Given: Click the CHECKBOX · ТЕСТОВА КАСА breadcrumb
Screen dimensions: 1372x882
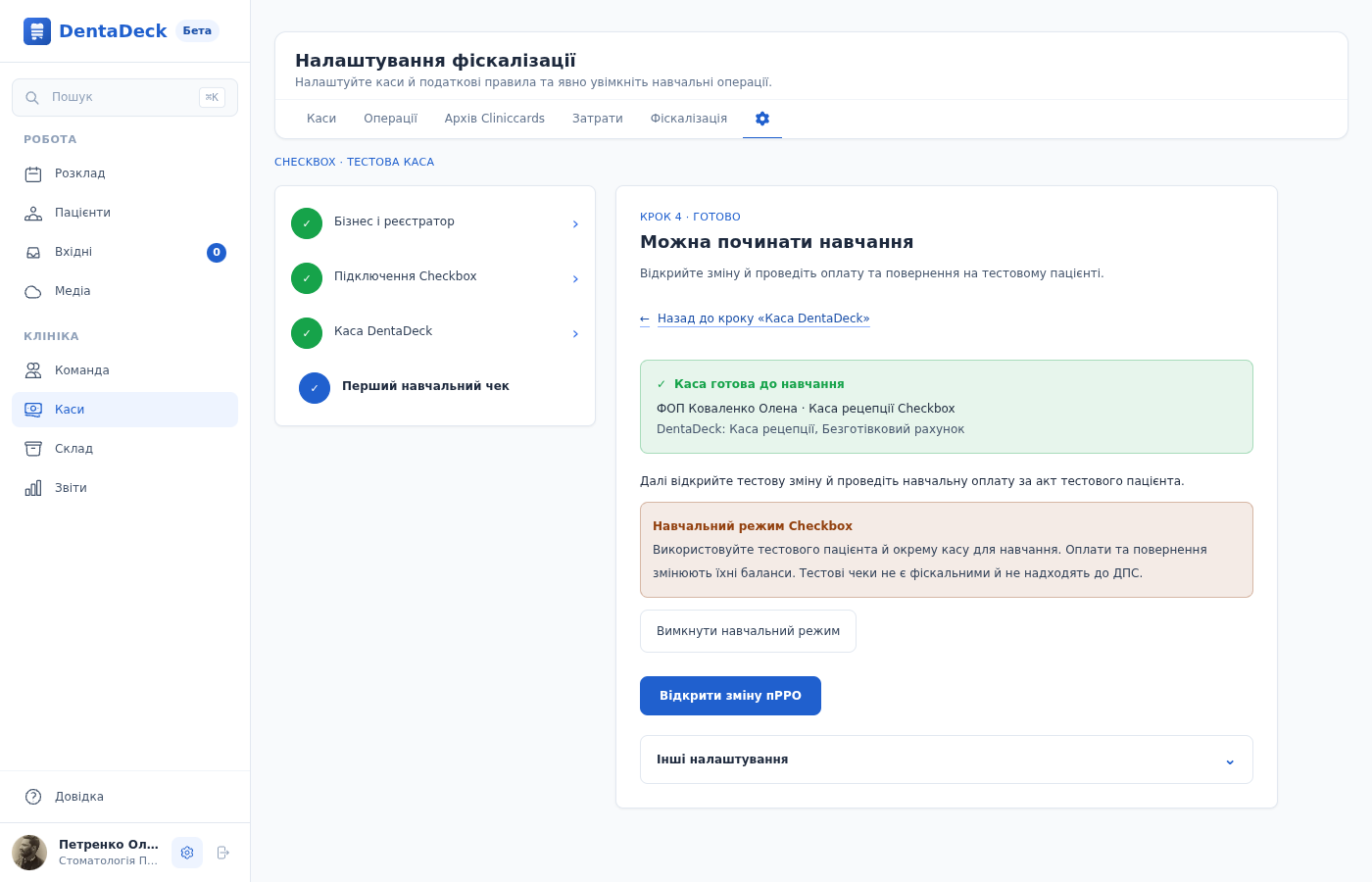Looking at the screenshot, I should pos(354,163).
